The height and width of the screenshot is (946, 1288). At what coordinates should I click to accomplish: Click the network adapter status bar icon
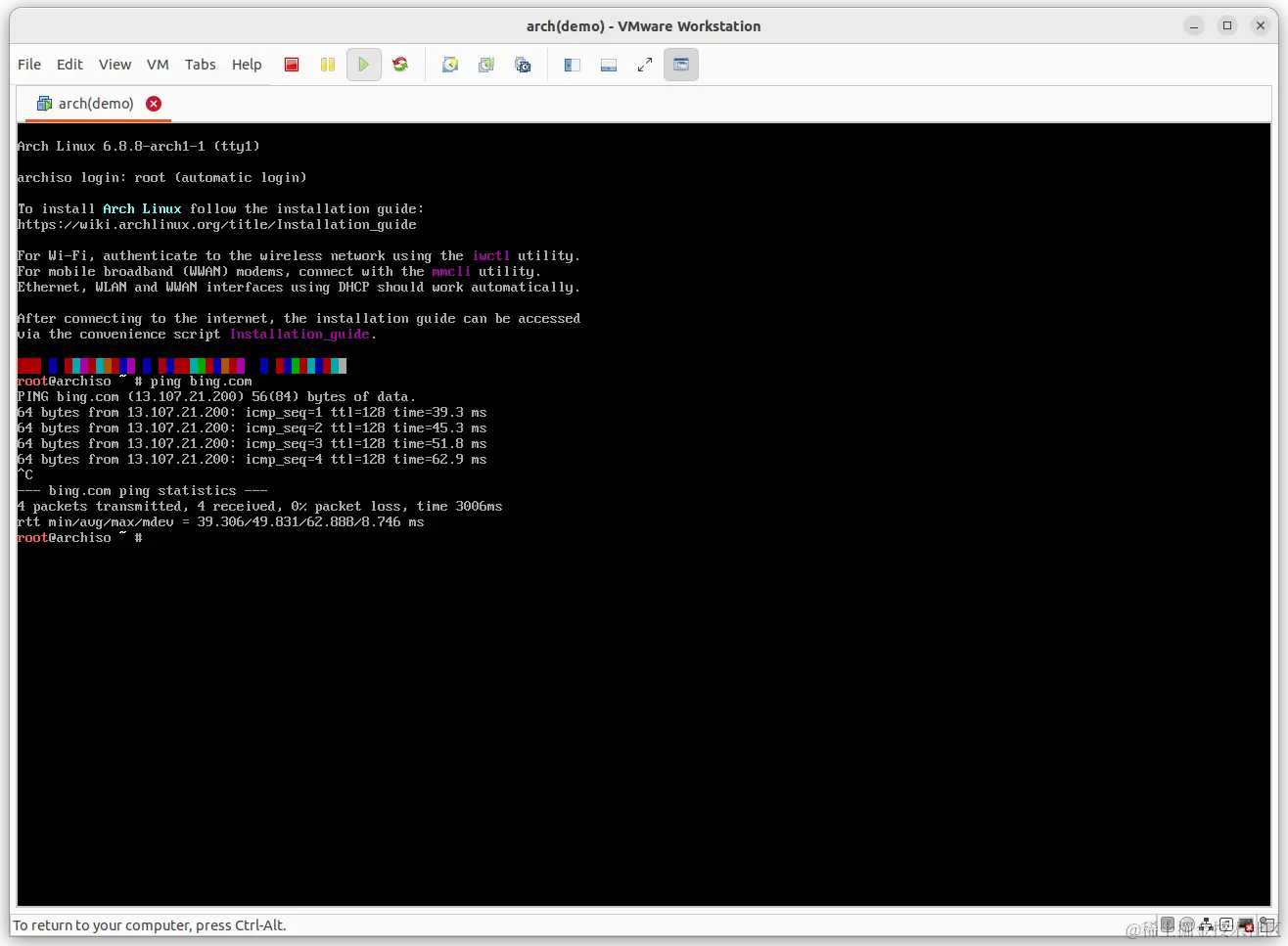[1207, 924]
